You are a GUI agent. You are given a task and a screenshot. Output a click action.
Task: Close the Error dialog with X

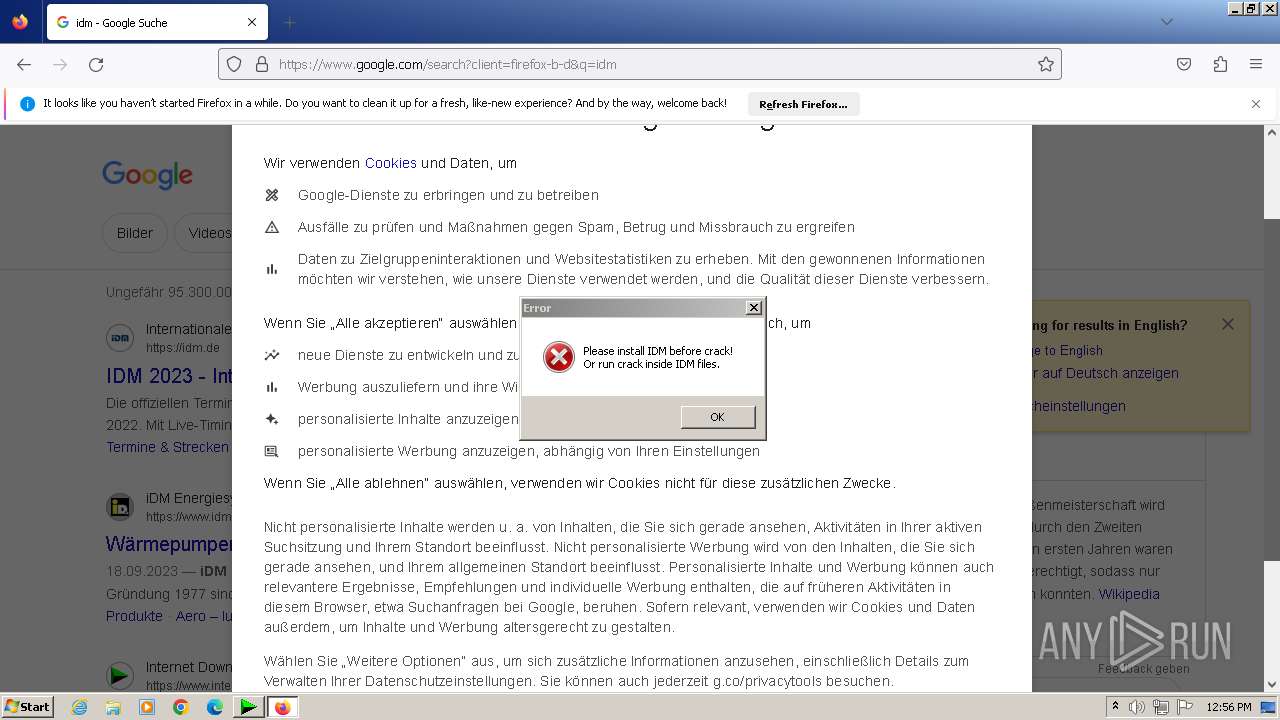pos(754,308)
